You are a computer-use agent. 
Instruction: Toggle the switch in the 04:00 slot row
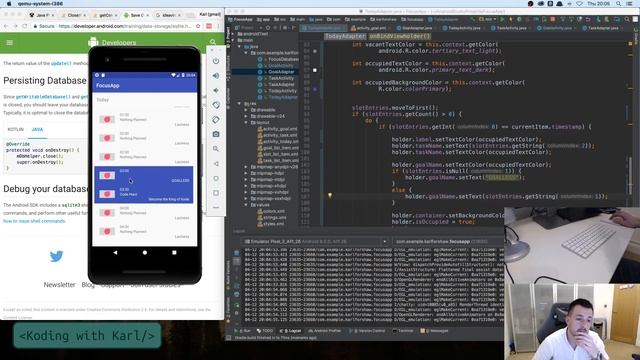pyautogui.click(x=107, y=213)
